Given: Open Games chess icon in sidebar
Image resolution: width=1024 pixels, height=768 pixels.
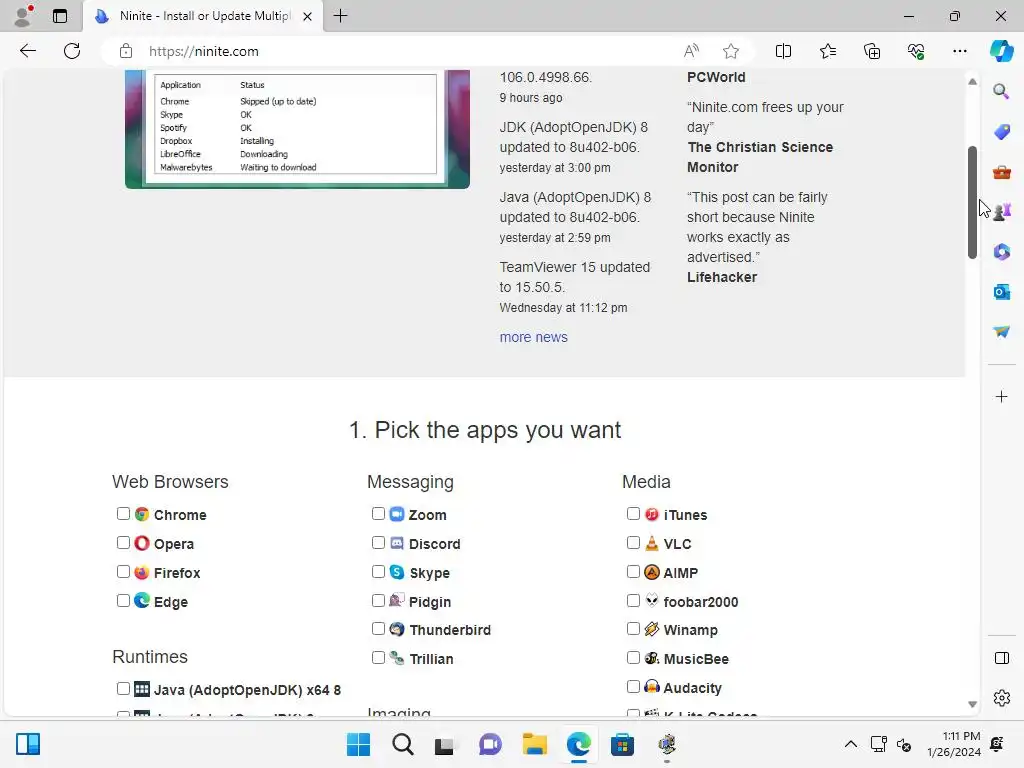Looking at the screenshot, I should pyautogui.click(x=1002, y=212).
